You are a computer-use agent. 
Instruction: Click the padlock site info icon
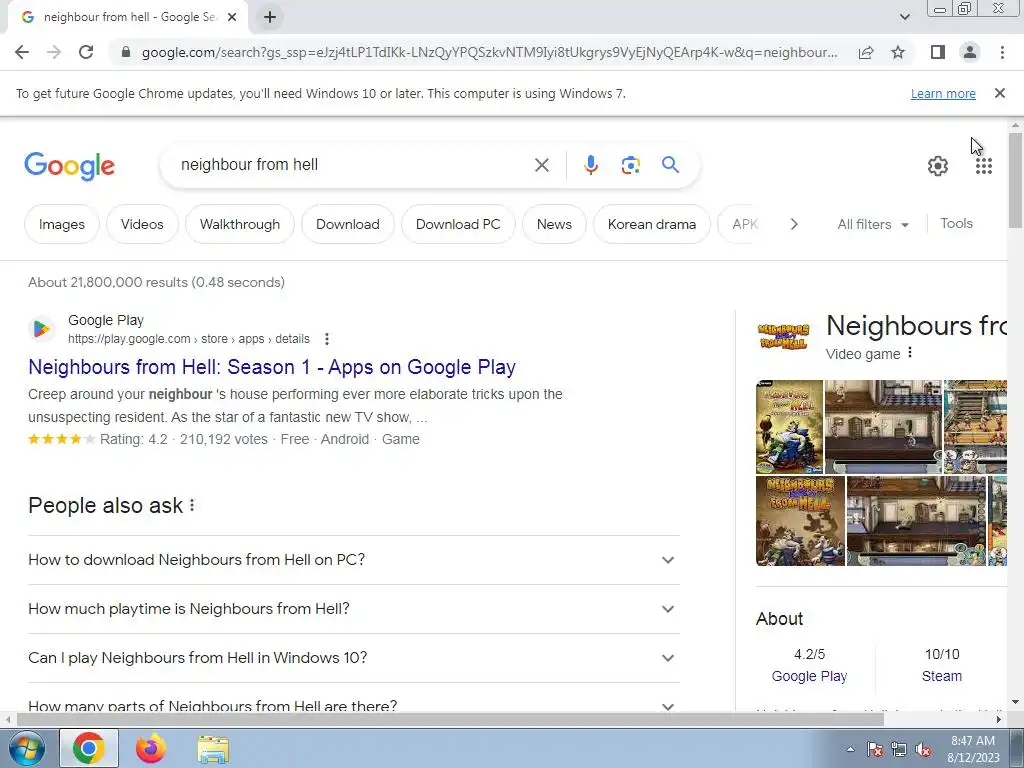click(x=126, y=52)
